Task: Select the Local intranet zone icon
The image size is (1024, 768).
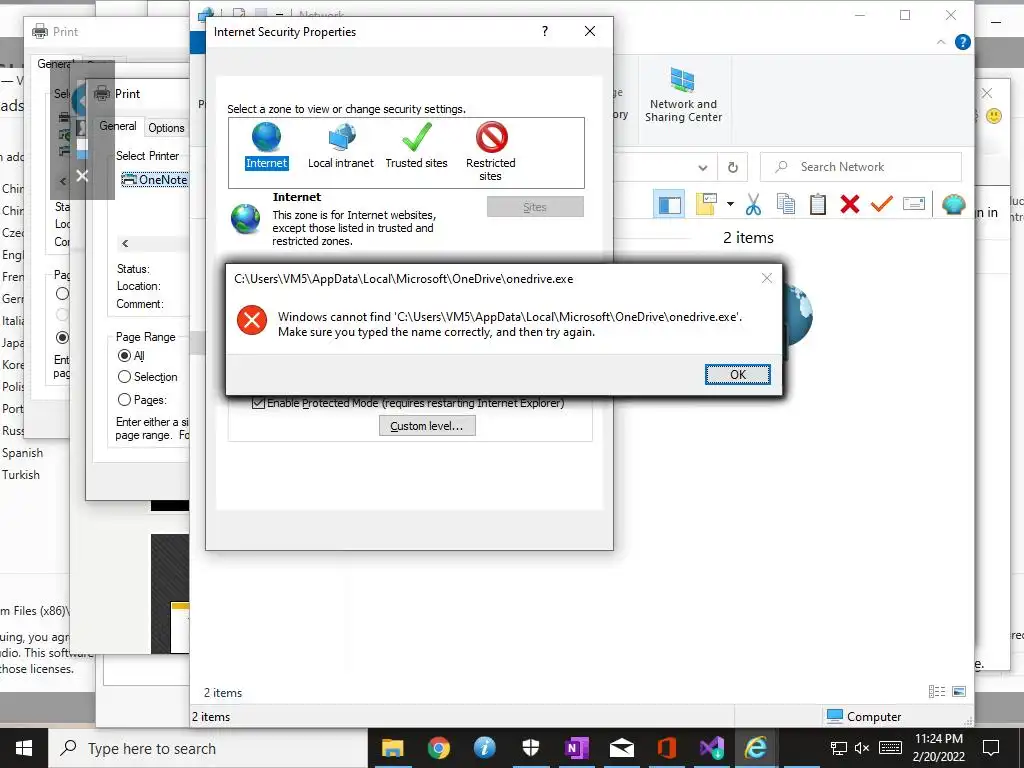Action: pyautogui.click(x=341, y=146)
